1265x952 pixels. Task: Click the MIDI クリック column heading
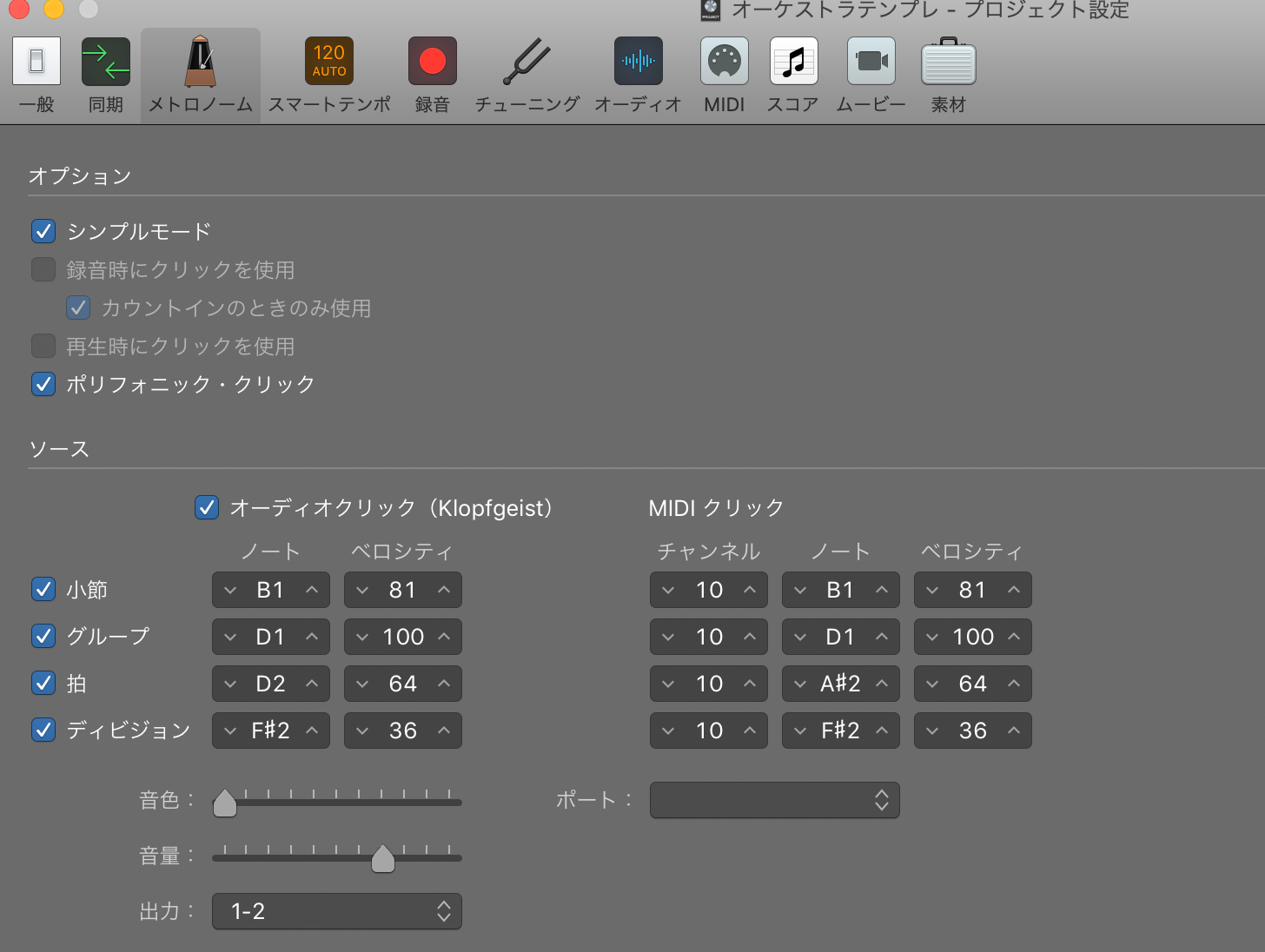[x=717, y=507]
